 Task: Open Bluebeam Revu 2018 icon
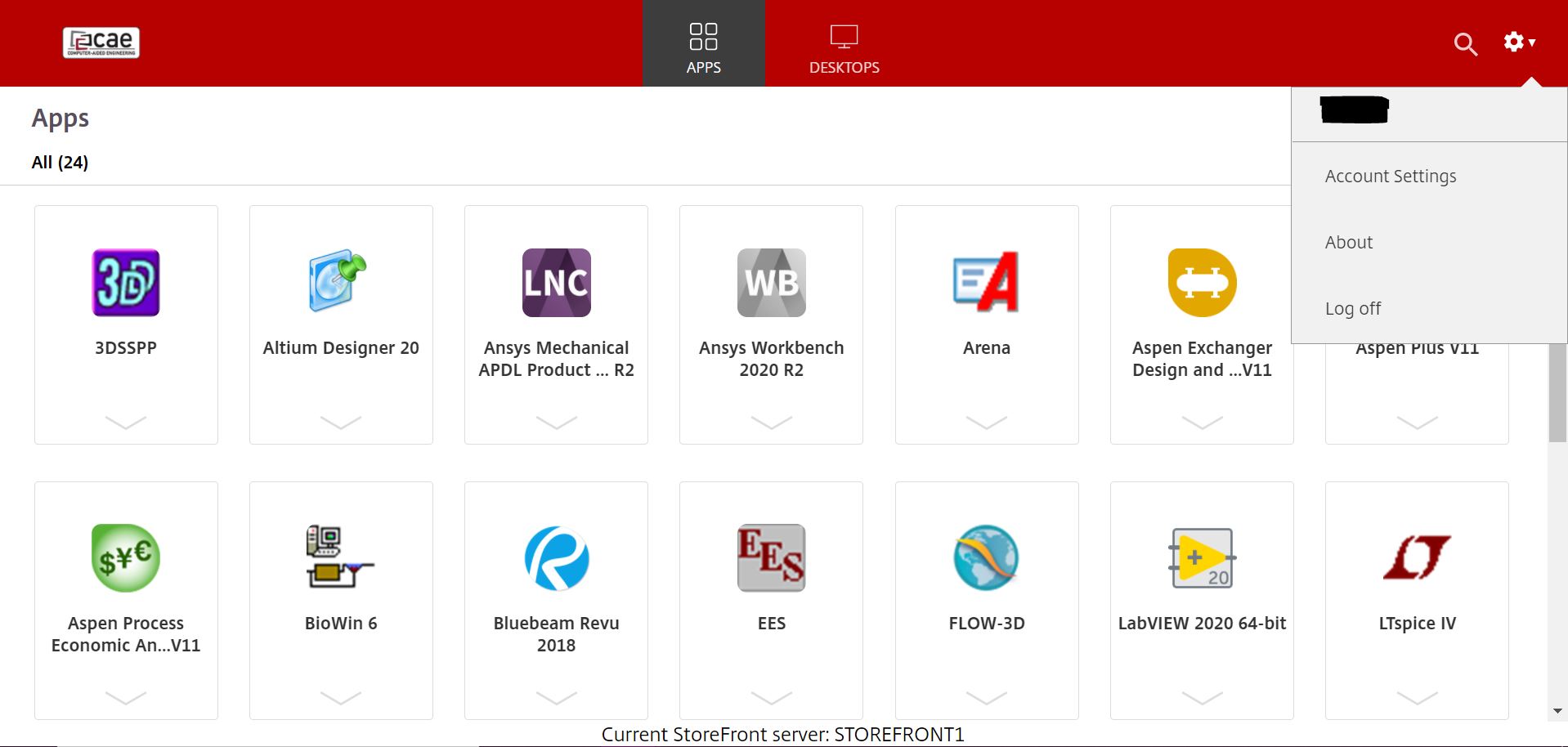557,558
